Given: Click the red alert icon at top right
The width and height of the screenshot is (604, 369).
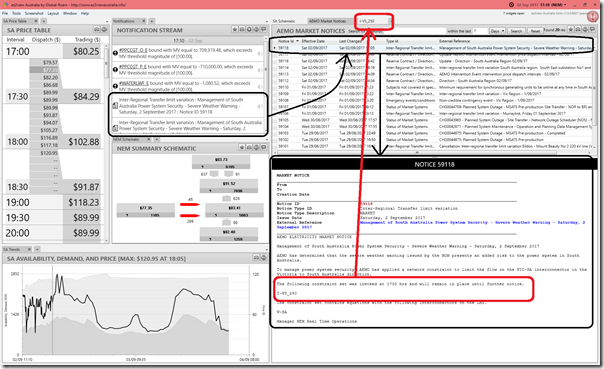Looking at the screenshot, I should pos(592,17).
